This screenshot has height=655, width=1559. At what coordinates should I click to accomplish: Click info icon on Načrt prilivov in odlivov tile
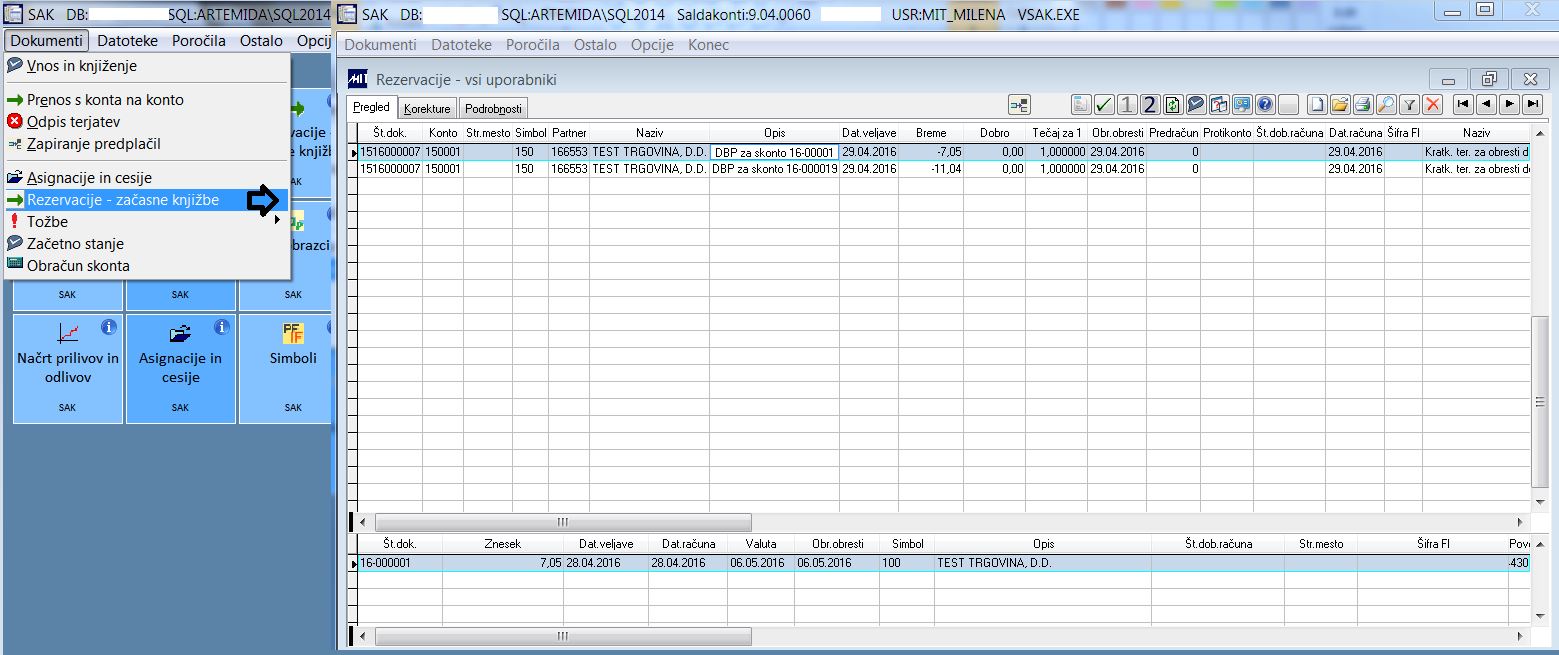click(109, 326)
